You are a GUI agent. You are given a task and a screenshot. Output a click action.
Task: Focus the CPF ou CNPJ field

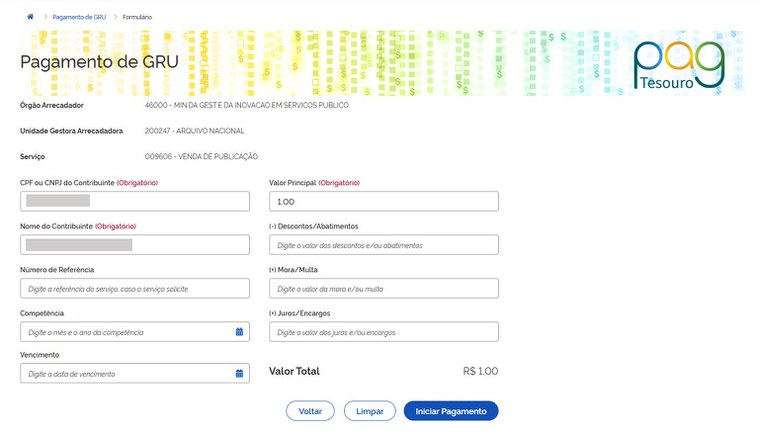pyautogui.click(x=134, y=201)
